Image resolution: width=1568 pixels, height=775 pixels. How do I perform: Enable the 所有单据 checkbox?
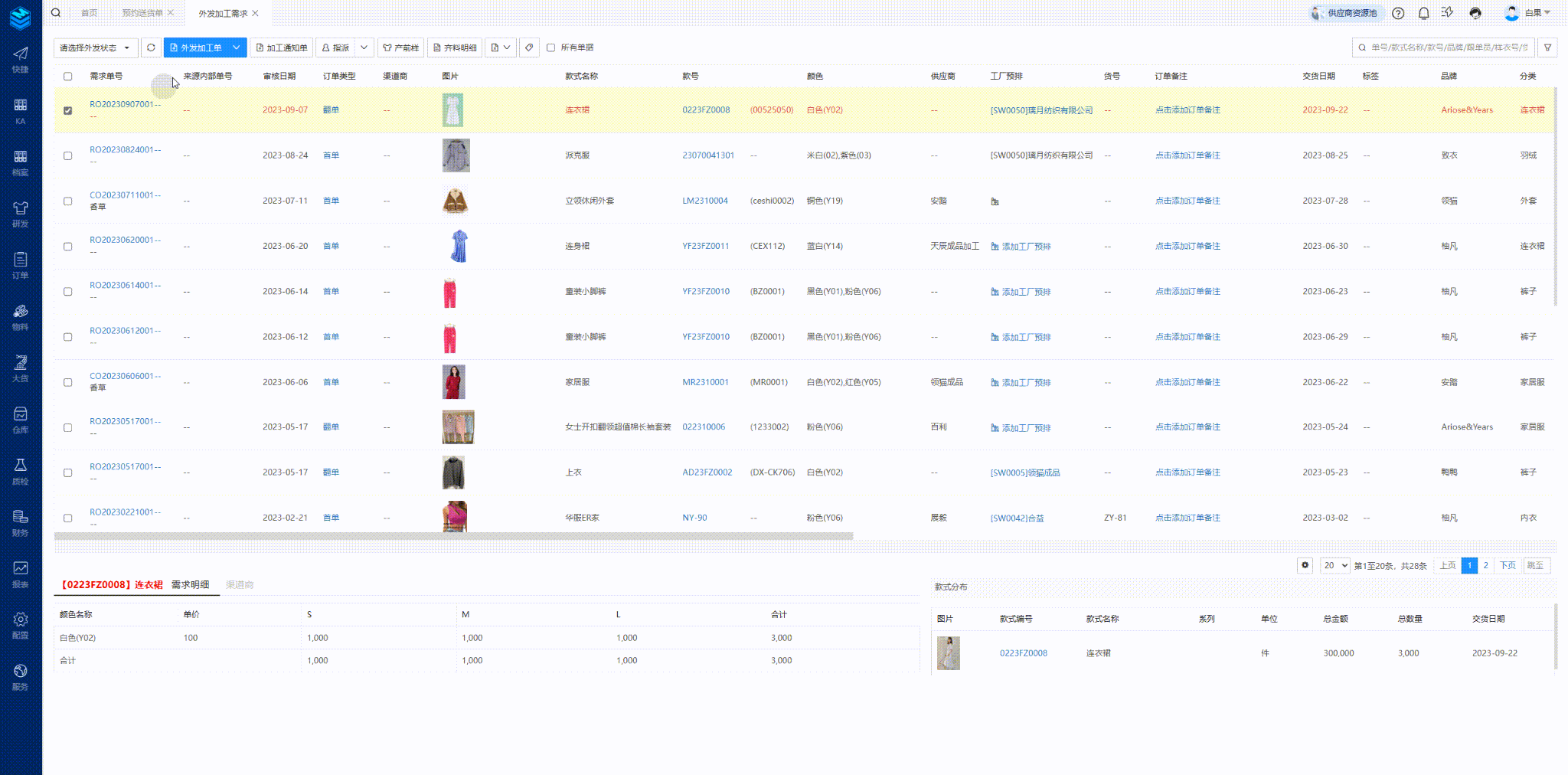[550, 47]
